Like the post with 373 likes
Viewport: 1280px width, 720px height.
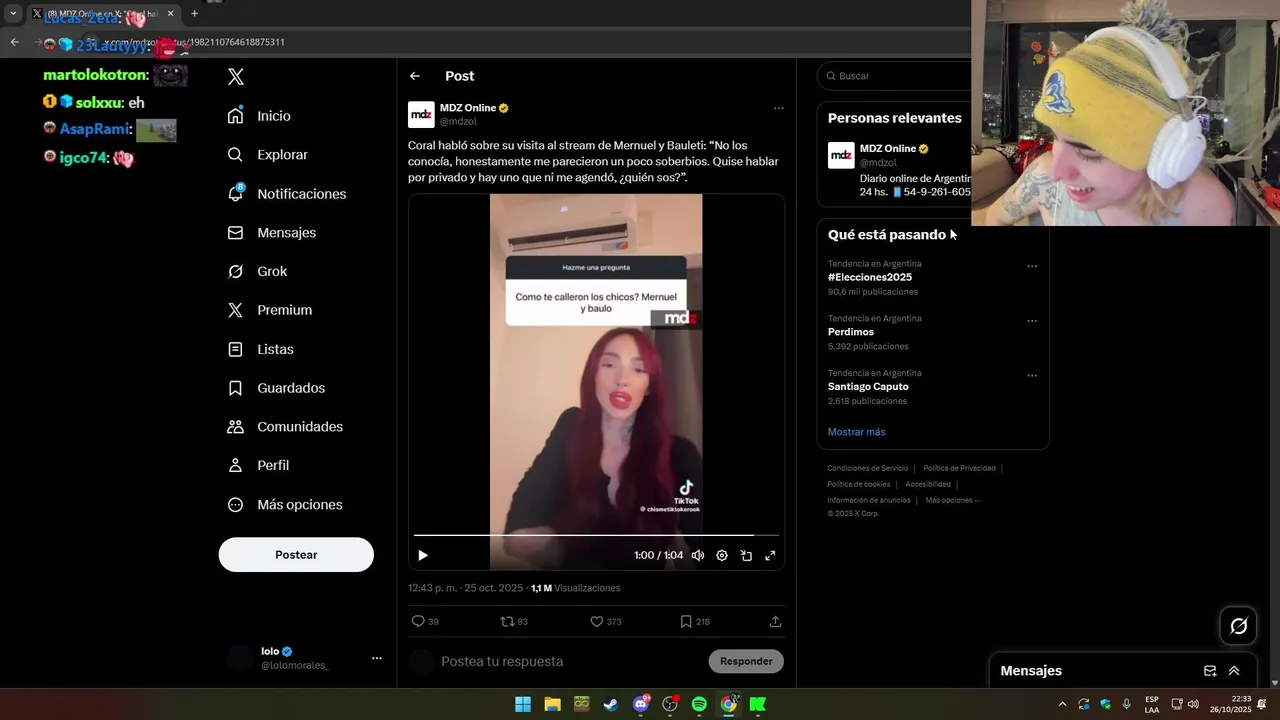point(605,621)
